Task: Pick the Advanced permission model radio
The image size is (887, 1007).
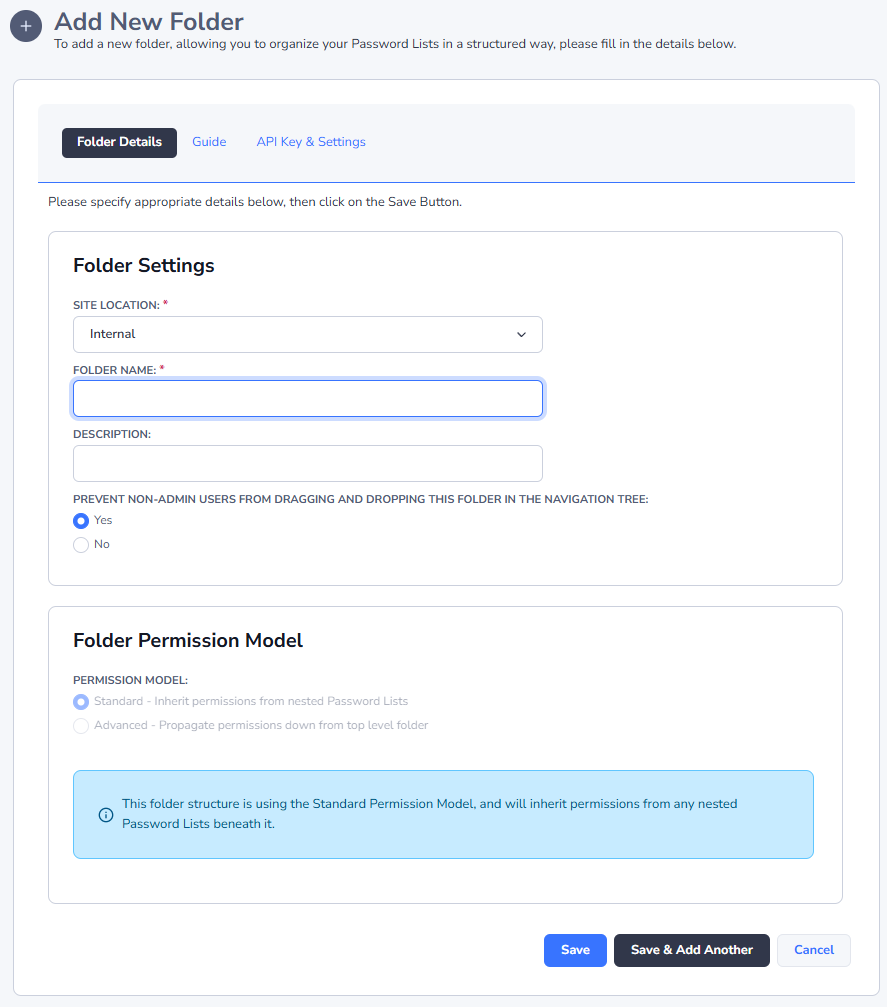Action: [x=81, y=726]
